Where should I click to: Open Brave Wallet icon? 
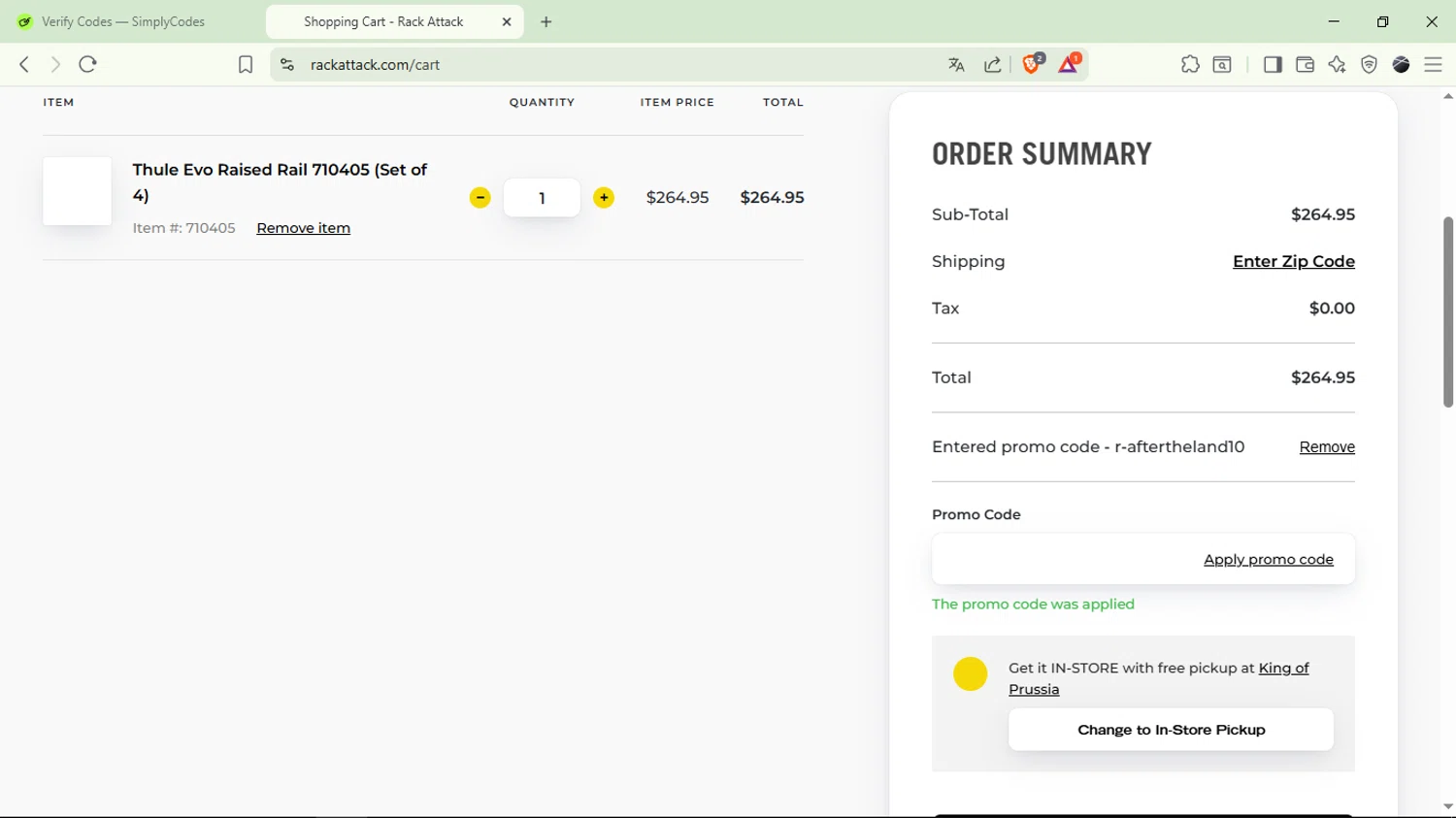pos(1305,64)
